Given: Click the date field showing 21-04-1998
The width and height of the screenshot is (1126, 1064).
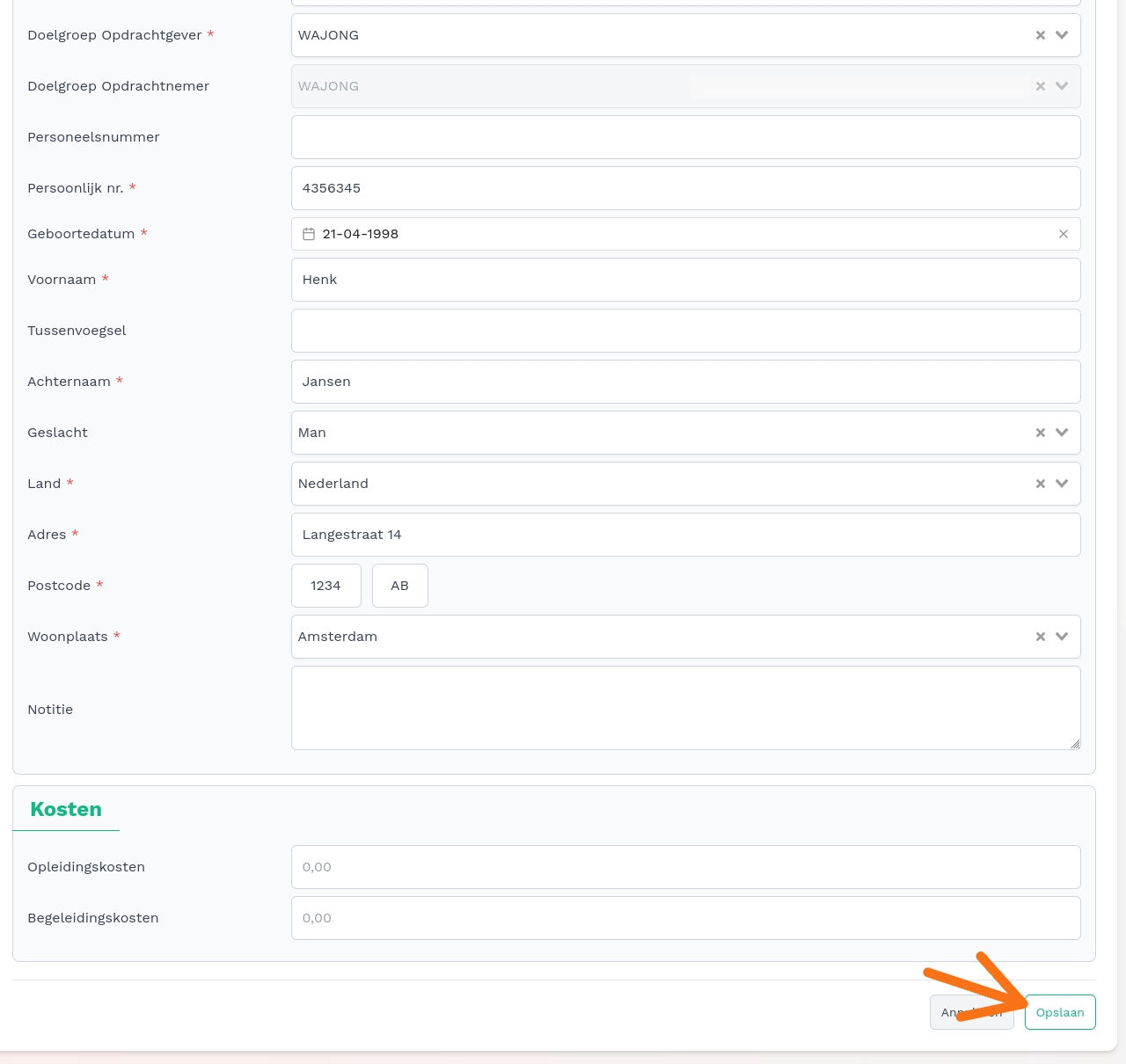Looking at the screenshot, I should tap(686, 234).
